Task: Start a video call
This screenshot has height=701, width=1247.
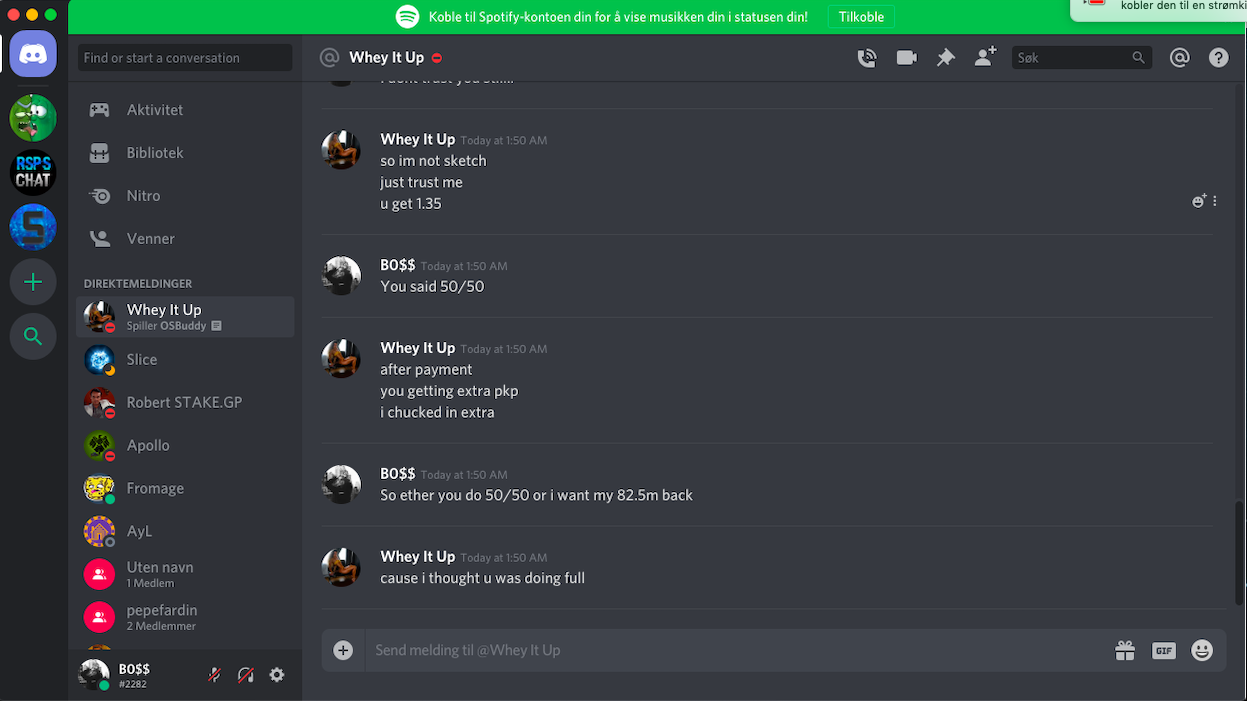Action: coord(906,58)
